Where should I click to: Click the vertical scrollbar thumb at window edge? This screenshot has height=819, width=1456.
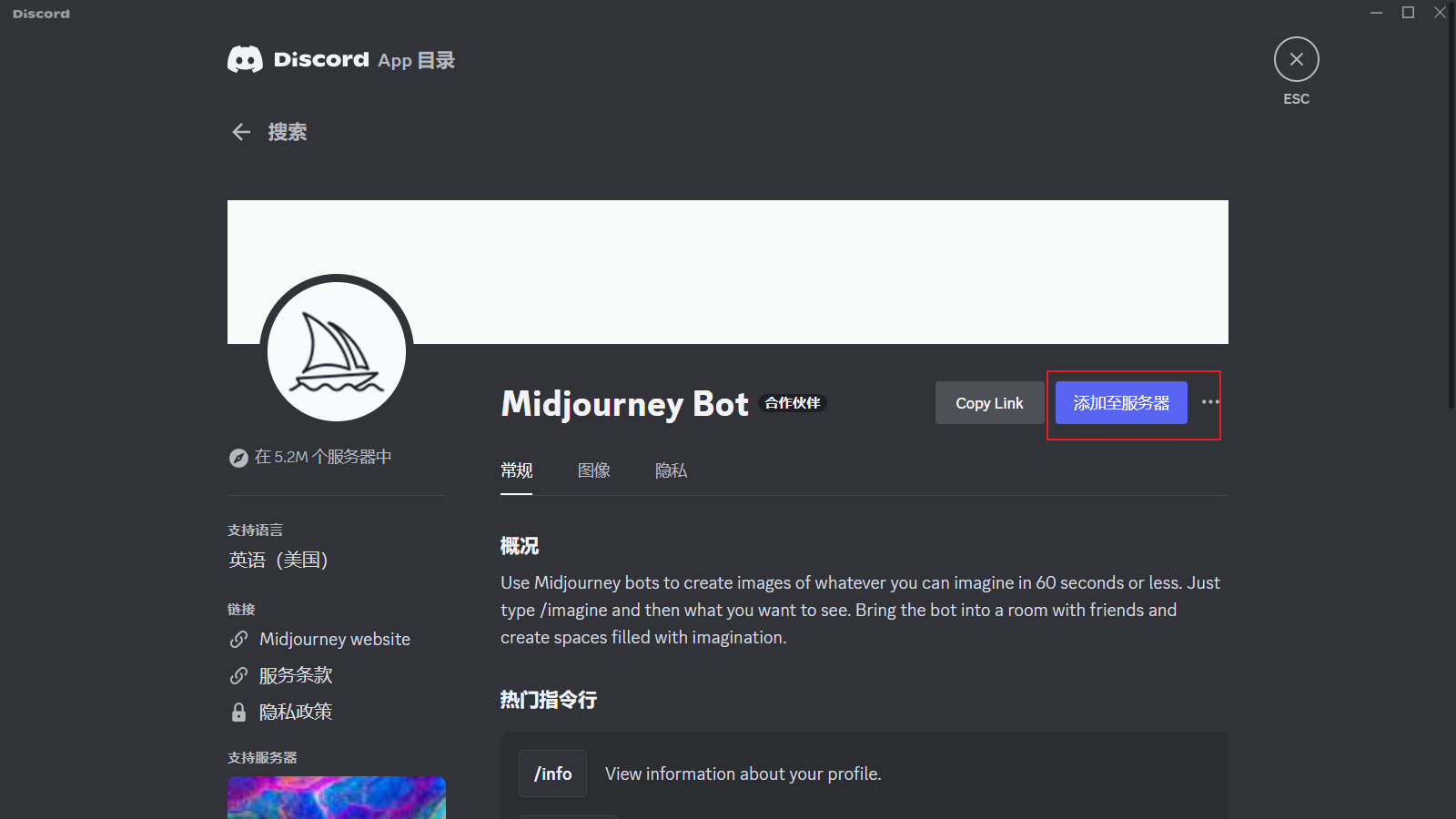pyautogui.click(x=1451, y=205)
